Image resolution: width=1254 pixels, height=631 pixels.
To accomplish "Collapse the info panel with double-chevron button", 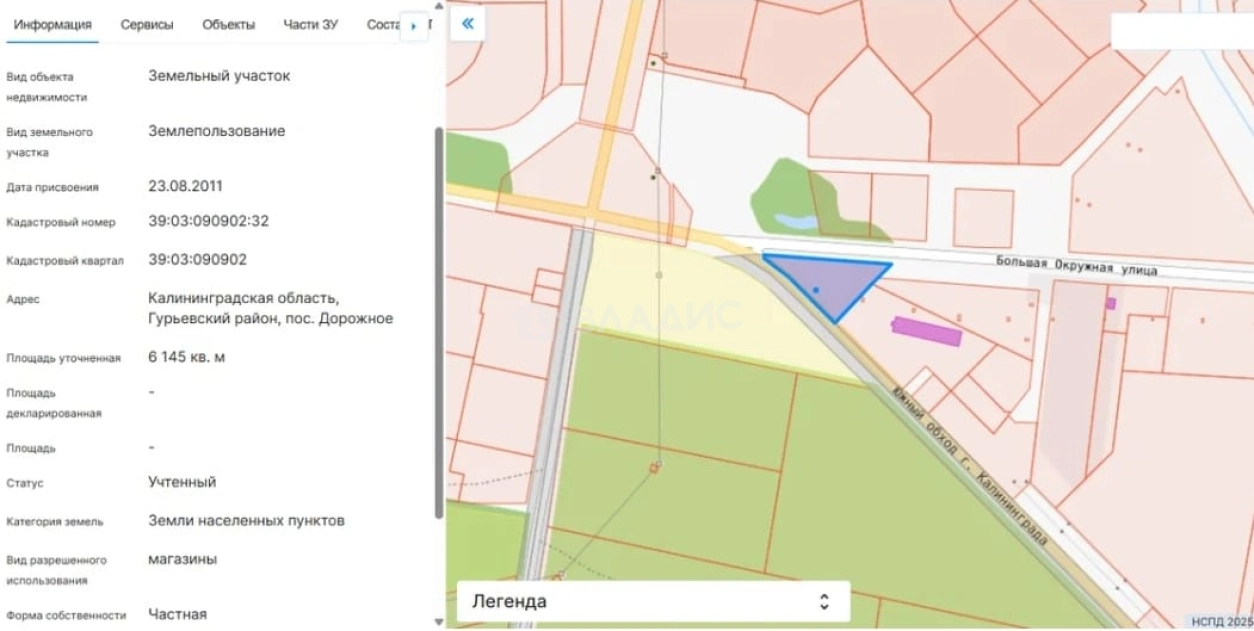I will pos(467,25).
